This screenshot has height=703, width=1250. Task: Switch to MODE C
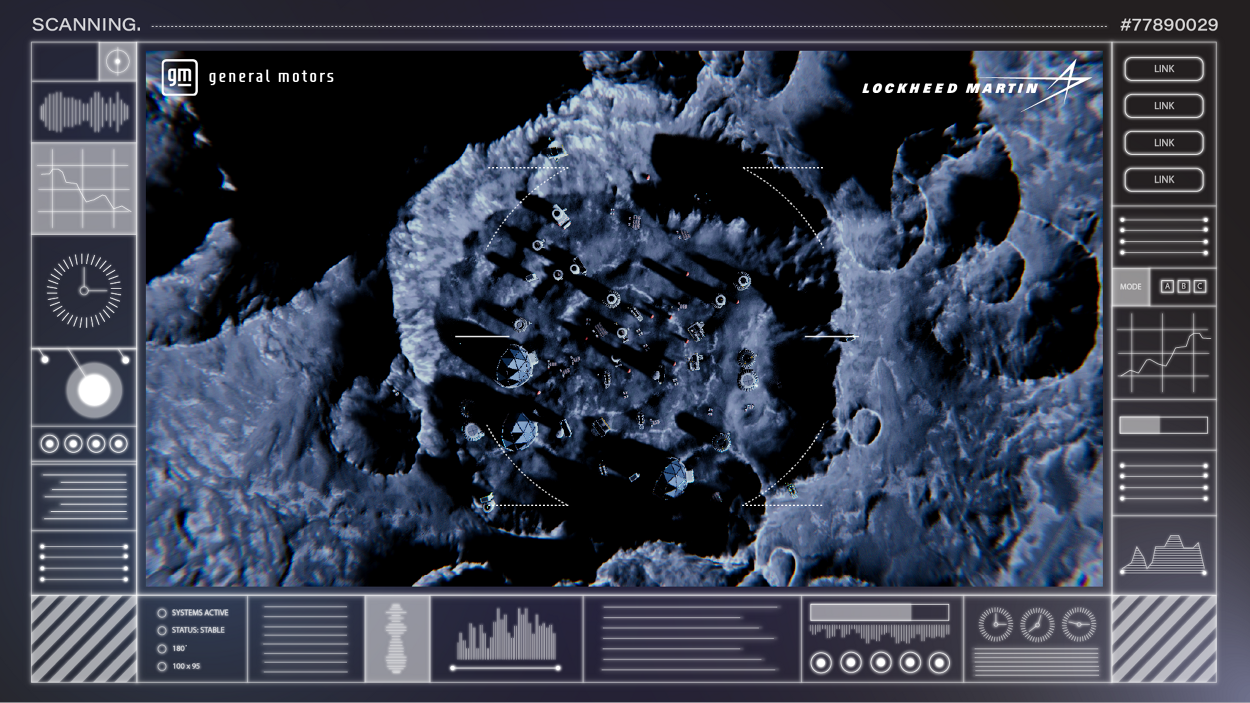pyautogui.click(x=1200, y=285)
